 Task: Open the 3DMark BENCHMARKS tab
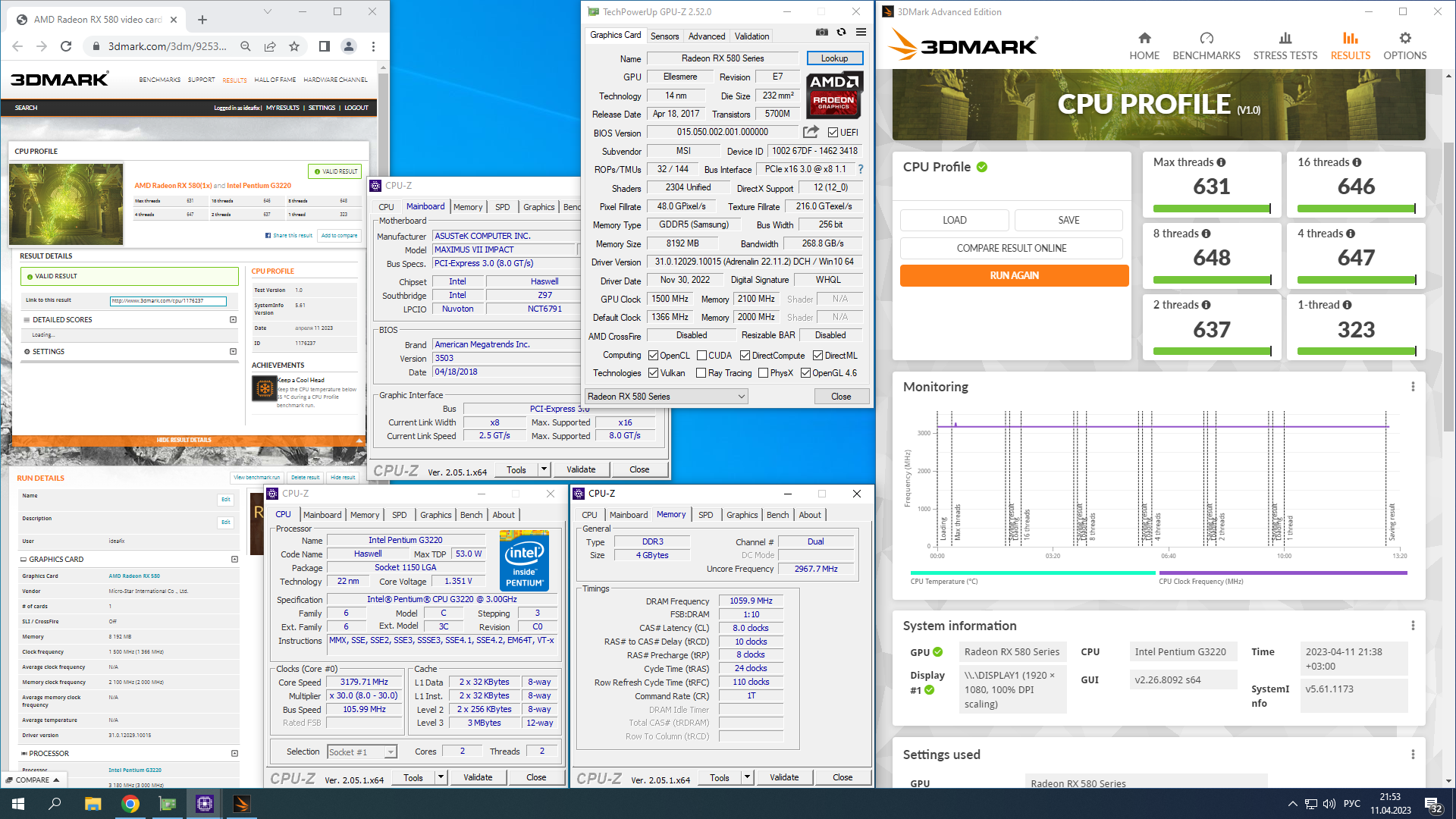1207,46
